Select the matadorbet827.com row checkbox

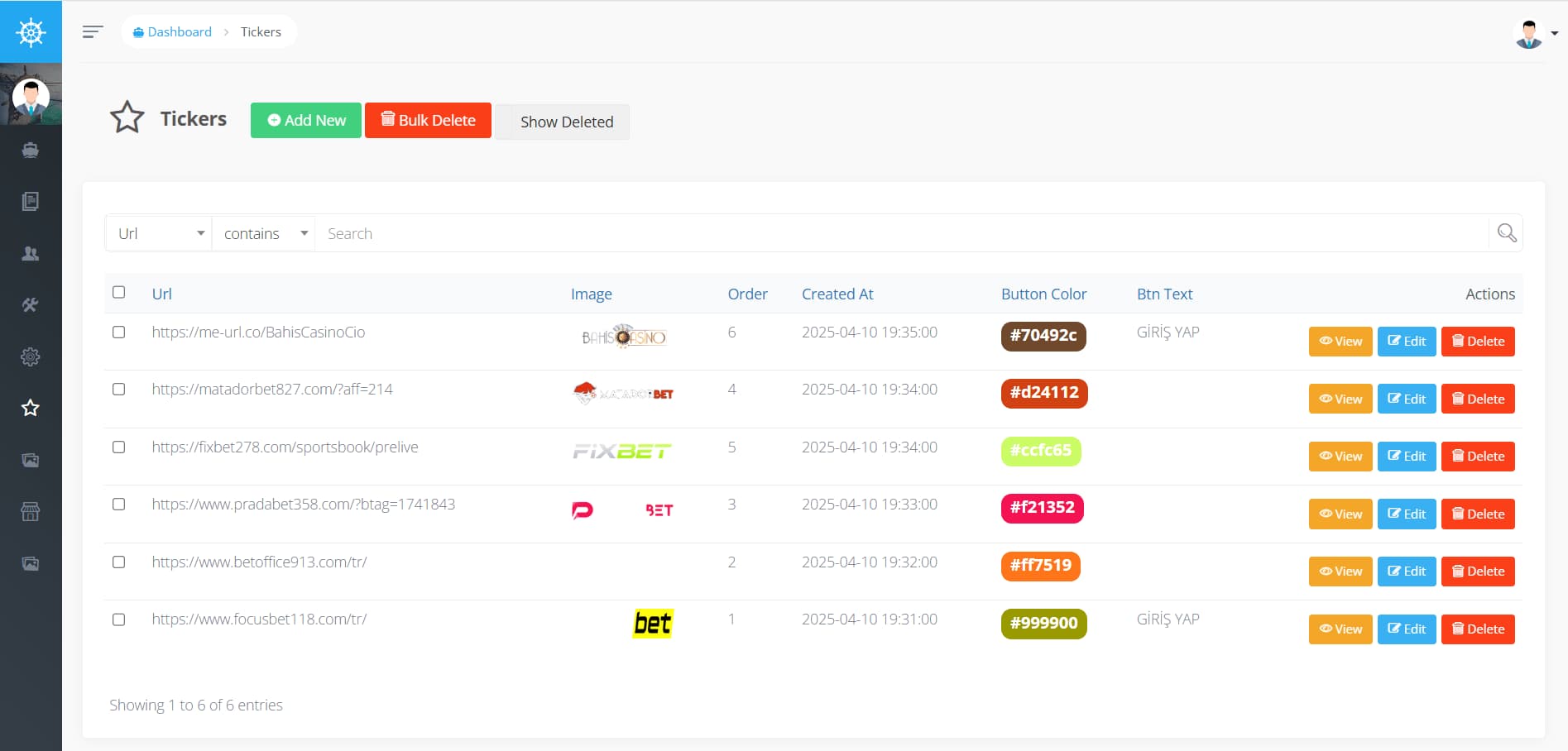tap(119, 389)
